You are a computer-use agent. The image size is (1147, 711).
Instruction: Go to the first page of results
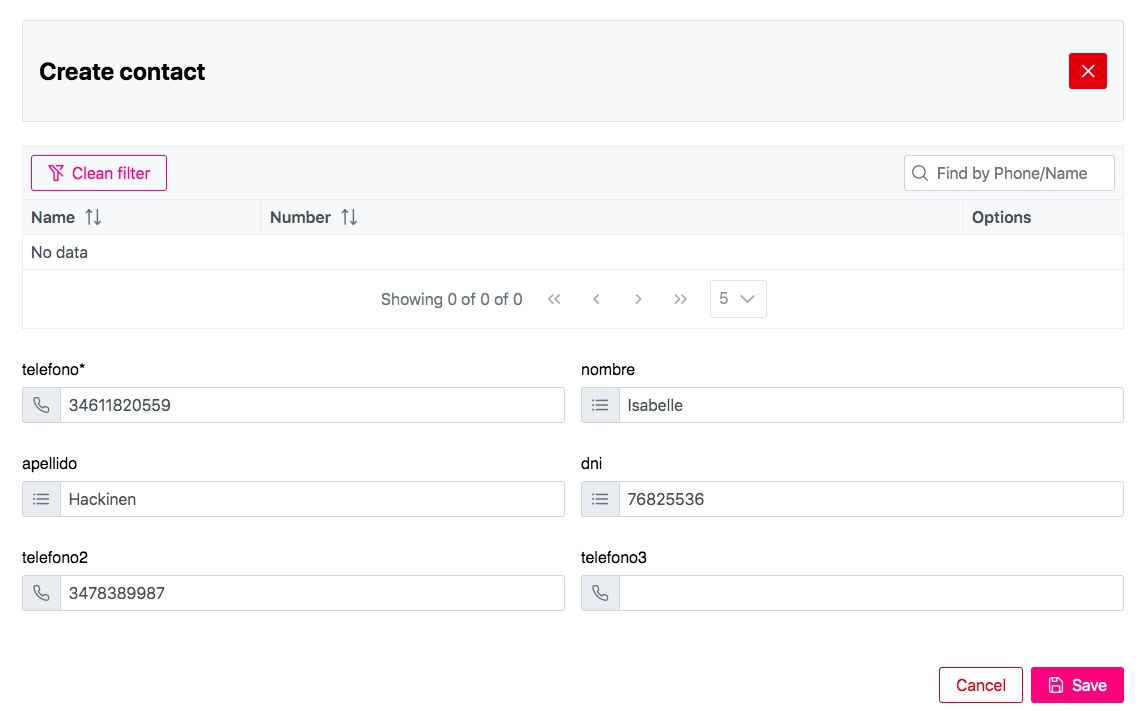[x=554, y=299]
